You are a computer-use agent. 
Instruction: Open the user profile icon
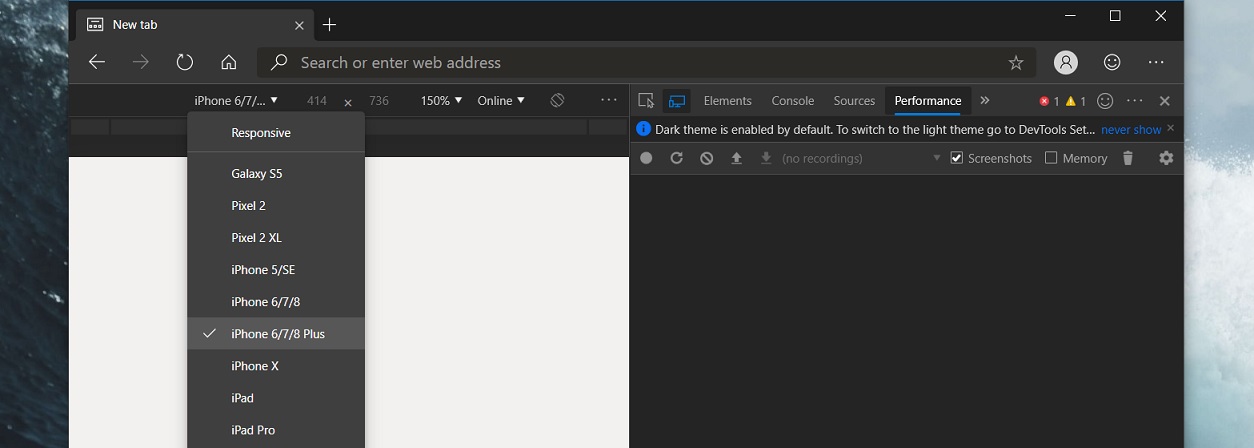tap(1066, 62)
